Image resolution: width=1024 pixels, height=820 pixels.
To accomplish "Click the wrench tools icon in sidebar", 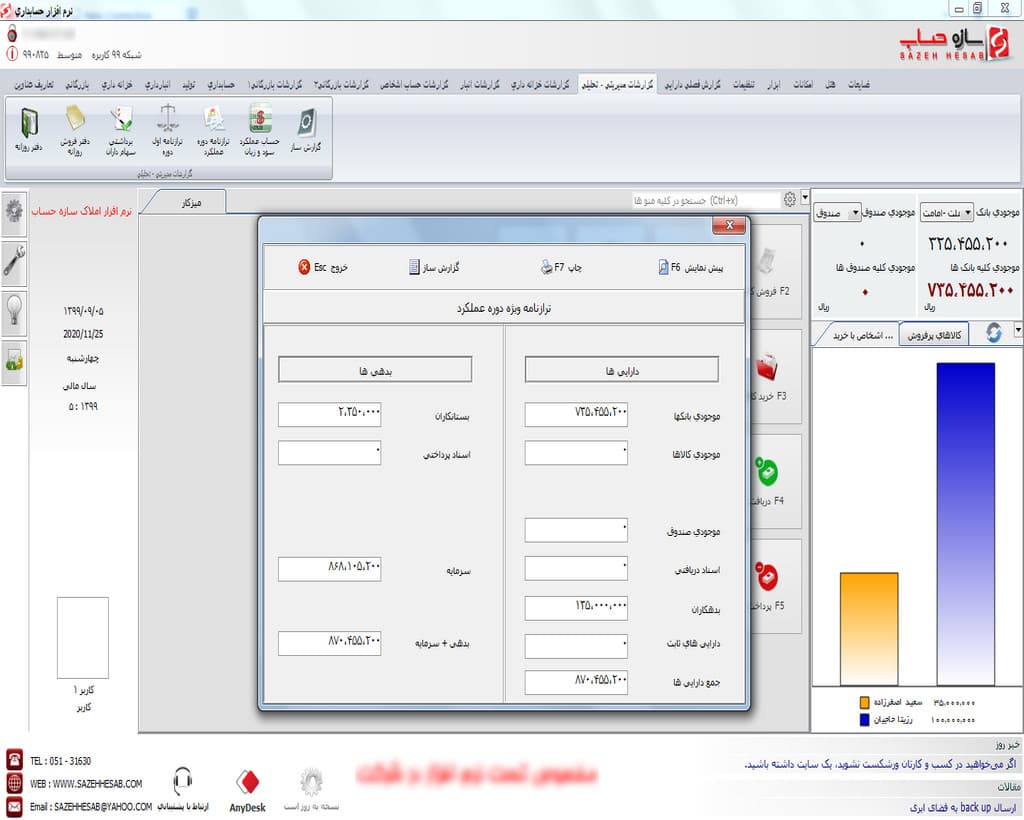I will coord(14,263).
